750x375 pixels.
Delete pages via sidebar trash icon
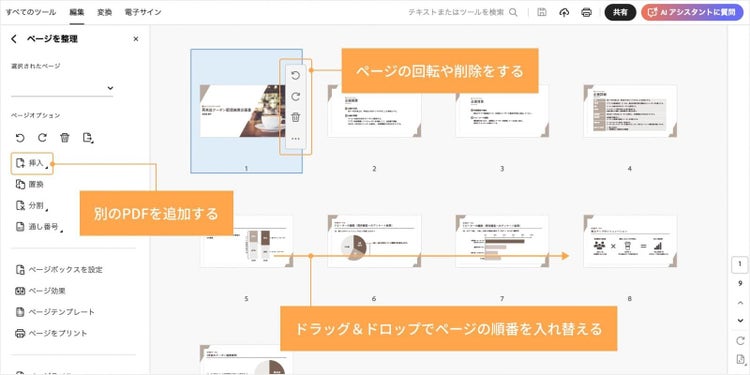pyautogui.click(x=65, y=138)
